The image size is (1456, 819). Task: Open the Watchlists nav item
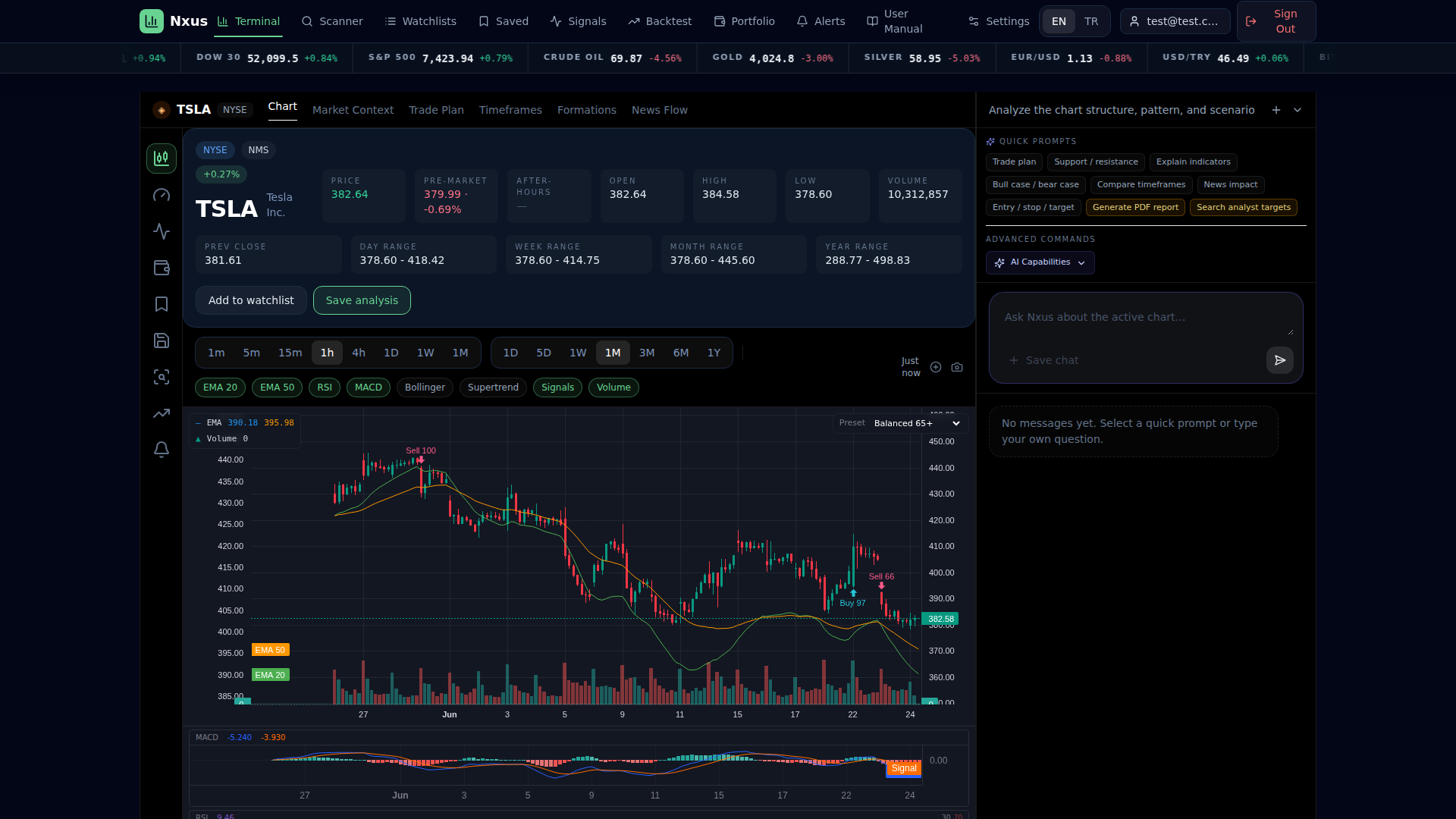pos(421,21)
